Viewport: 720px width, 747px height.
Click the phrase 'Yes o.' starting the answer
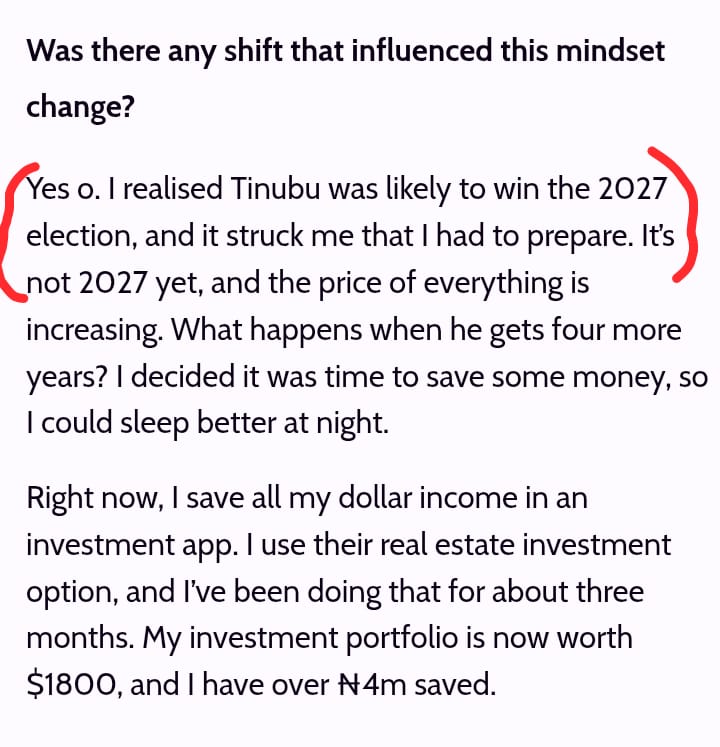pyautogui.click(x=63, y=188)
